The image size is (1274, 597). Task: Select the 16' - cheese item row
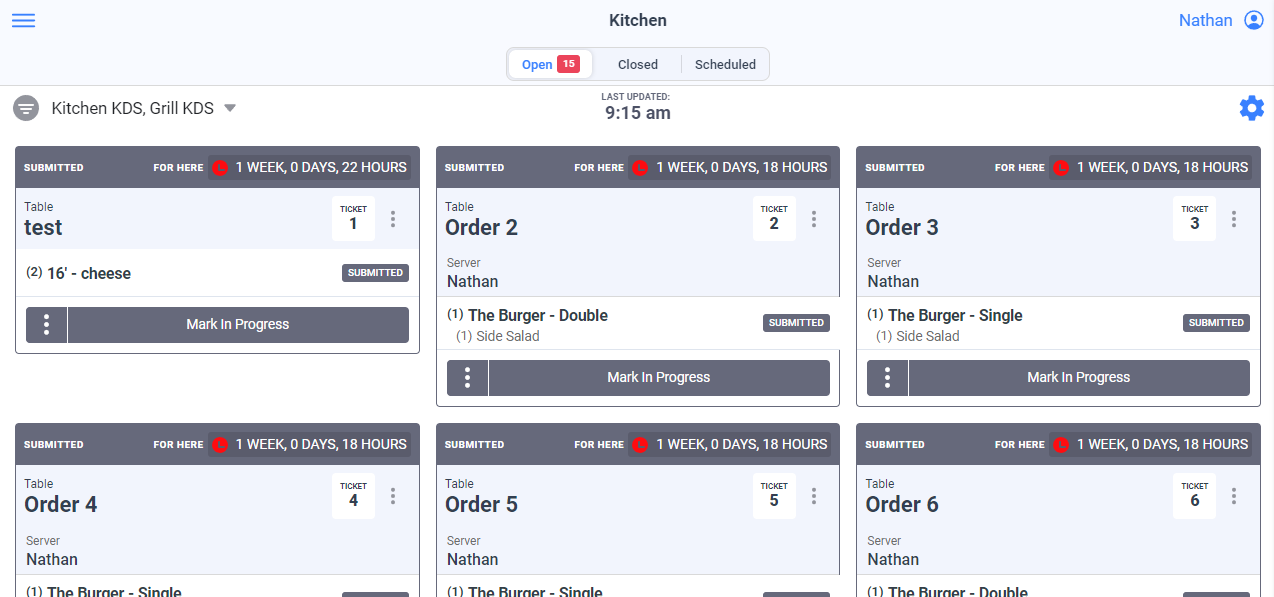tap(217, 273)
